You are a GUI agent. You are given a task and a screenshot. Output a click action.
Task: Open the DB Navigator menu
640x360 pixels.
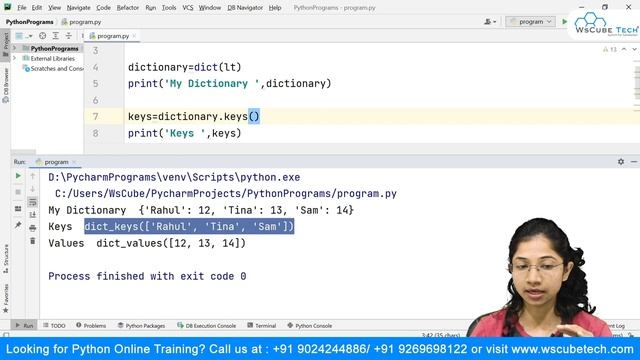(x=245, y=8)
